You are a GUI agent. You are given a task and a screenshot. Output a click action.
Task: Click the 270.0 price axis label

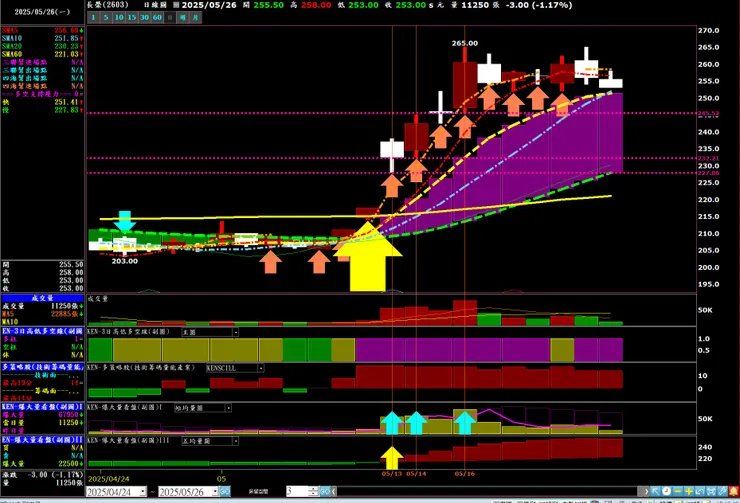click(x=708, y=30)
